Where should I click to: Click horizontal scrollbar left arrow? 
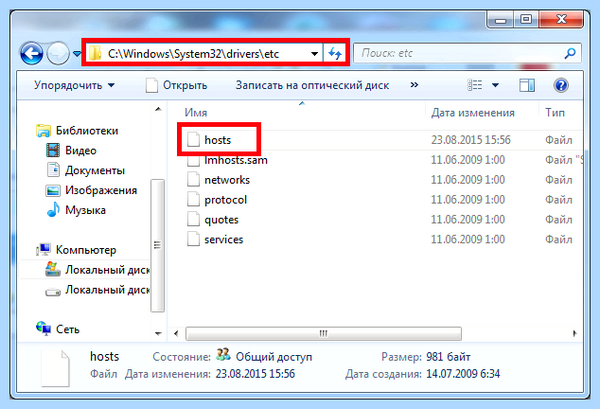176,334
